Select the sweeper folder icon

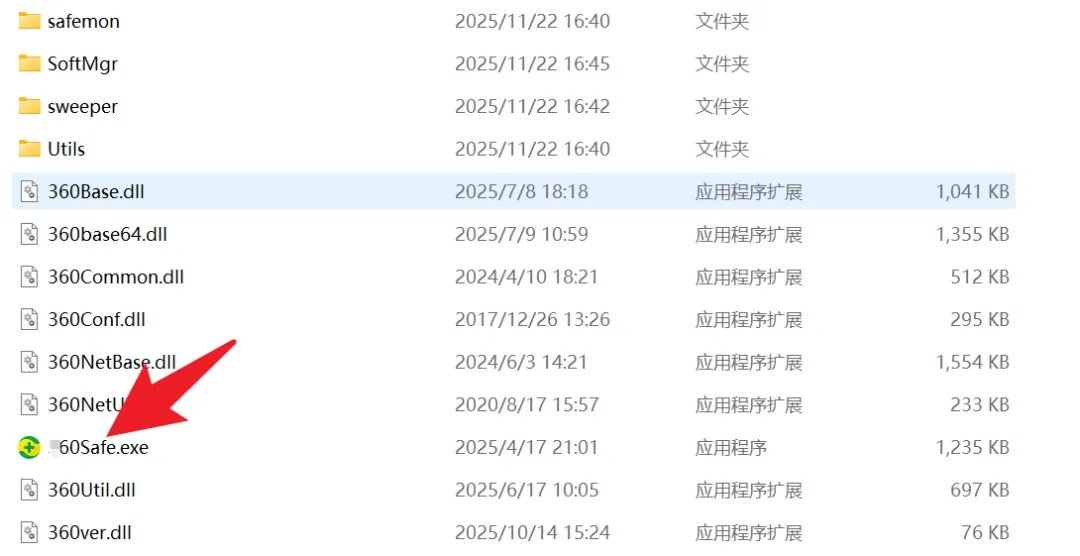[x=29, y=107]
